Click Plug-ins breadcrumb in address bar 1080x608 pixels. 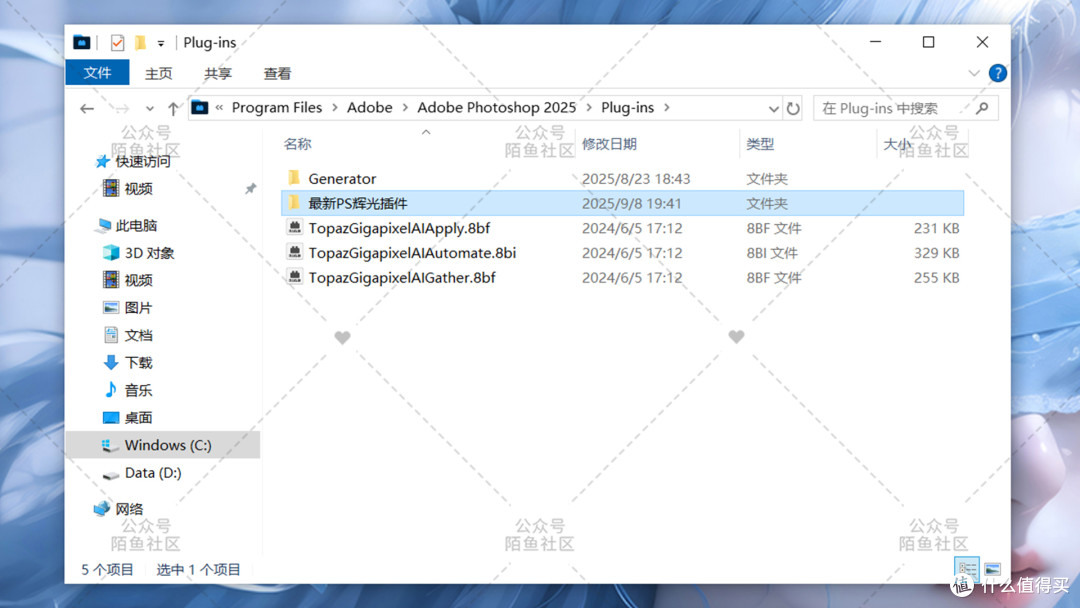(x=627, y=107)
